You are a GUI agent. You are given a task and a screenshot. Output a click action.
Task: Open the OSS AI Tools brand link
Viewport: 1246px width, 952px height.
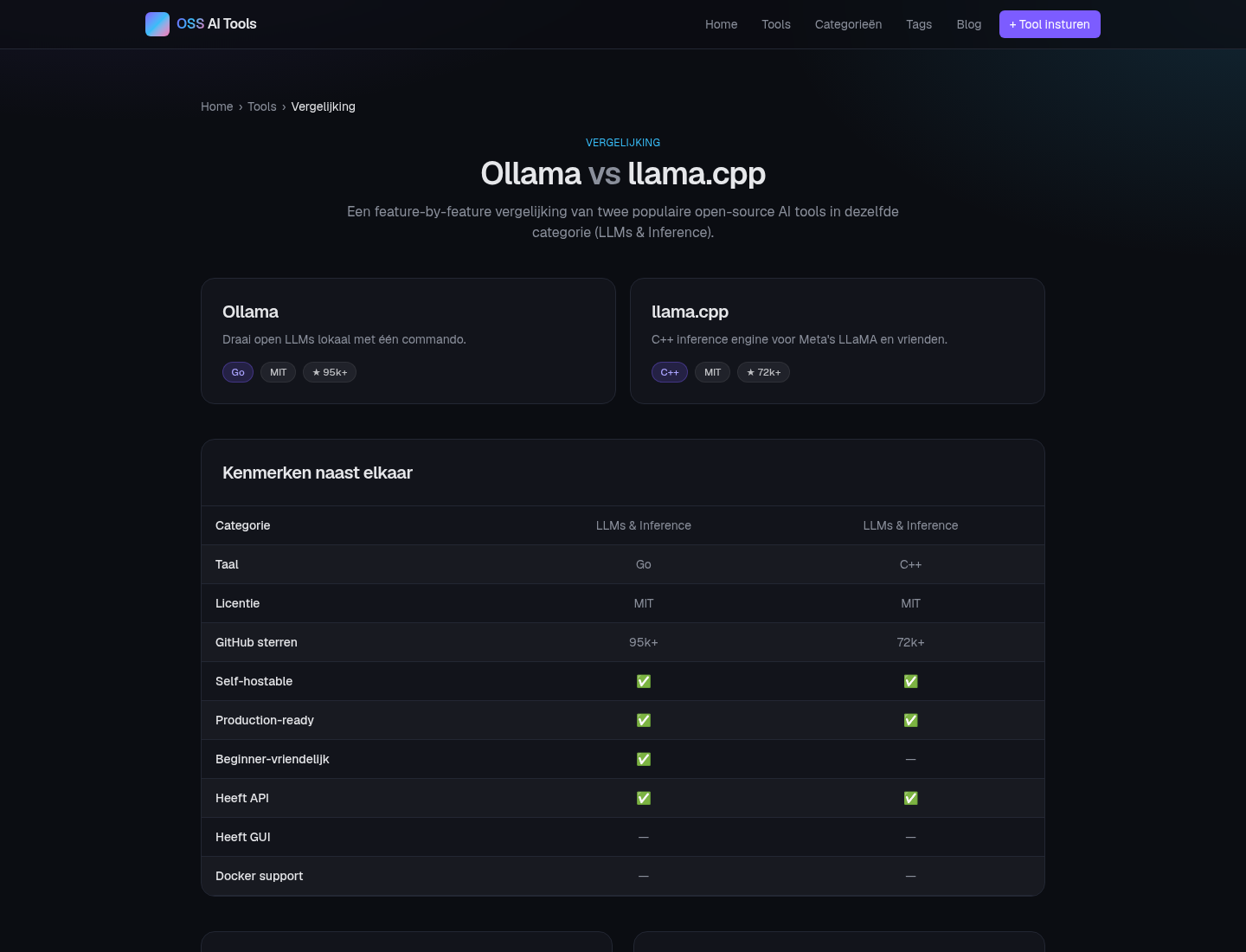click(x=201, y=24)
